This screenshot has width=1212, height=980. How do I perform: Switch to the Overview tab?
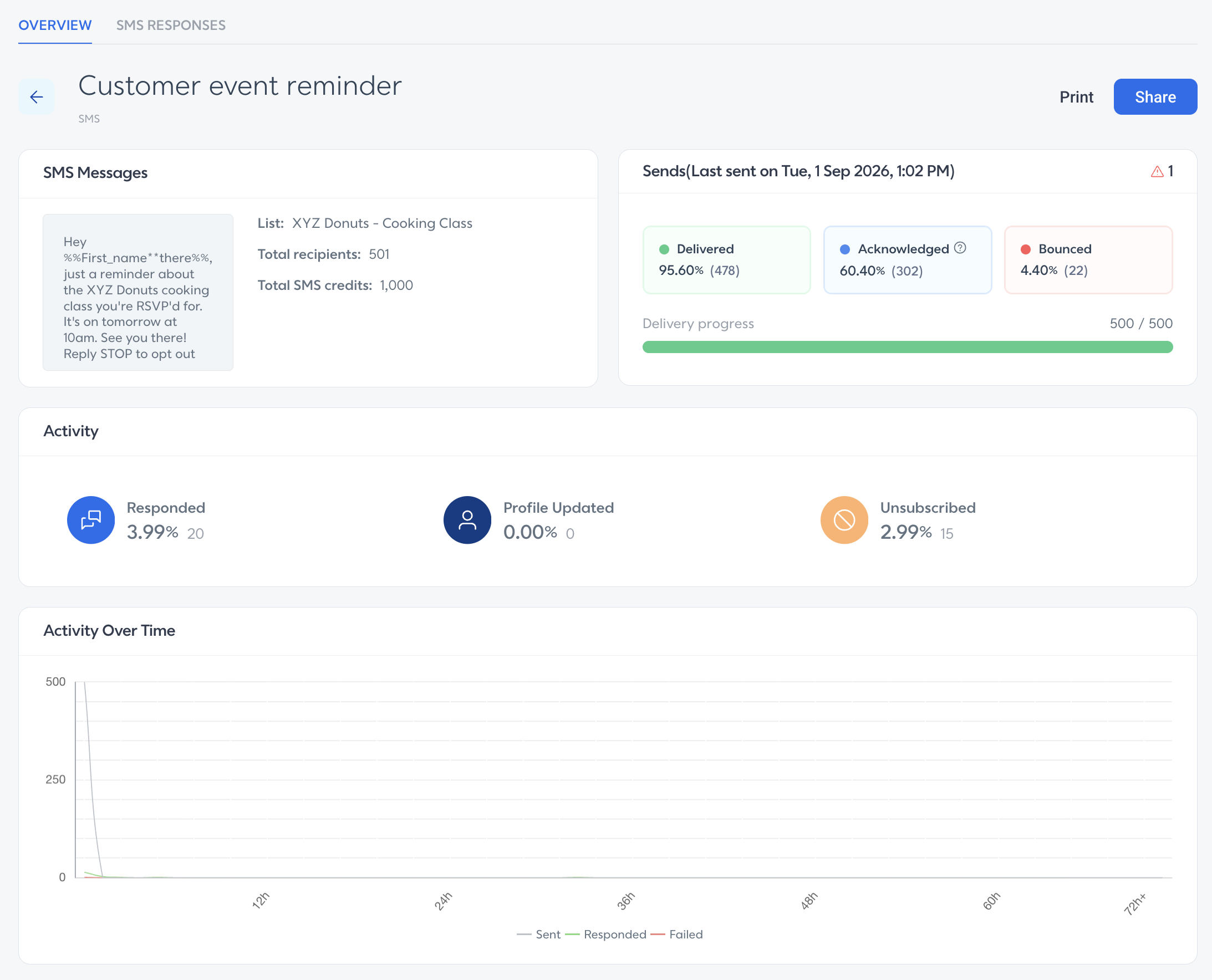[55, 25]
